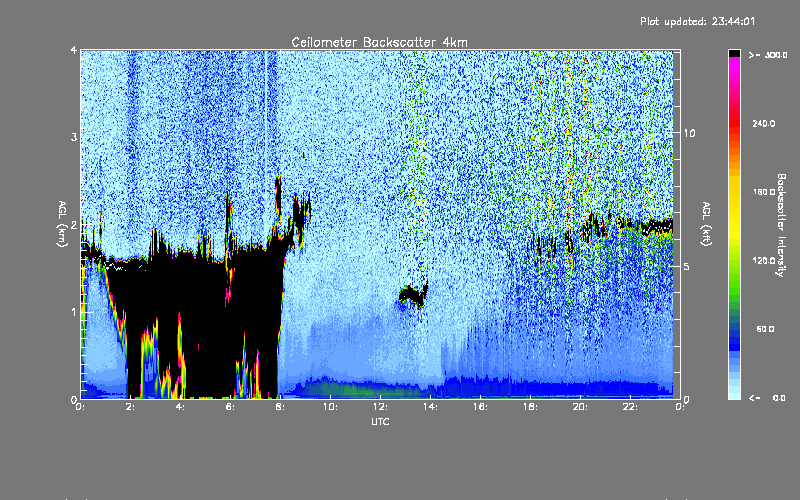Click the '60.0' colorbar label
The width and height of the screenshot is (800, 500).
[x=765, y=329]
